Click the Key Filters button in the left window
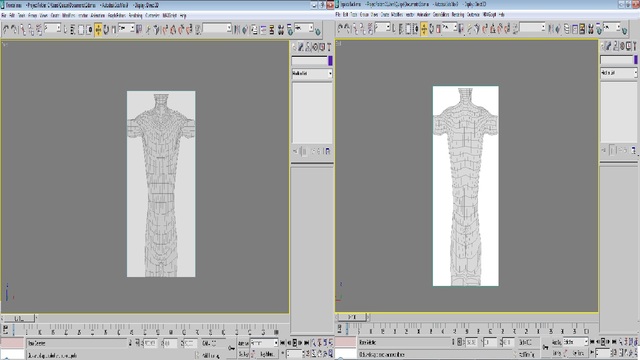The height and width of the screenshot is (360, 640). [x=267, y=354]
